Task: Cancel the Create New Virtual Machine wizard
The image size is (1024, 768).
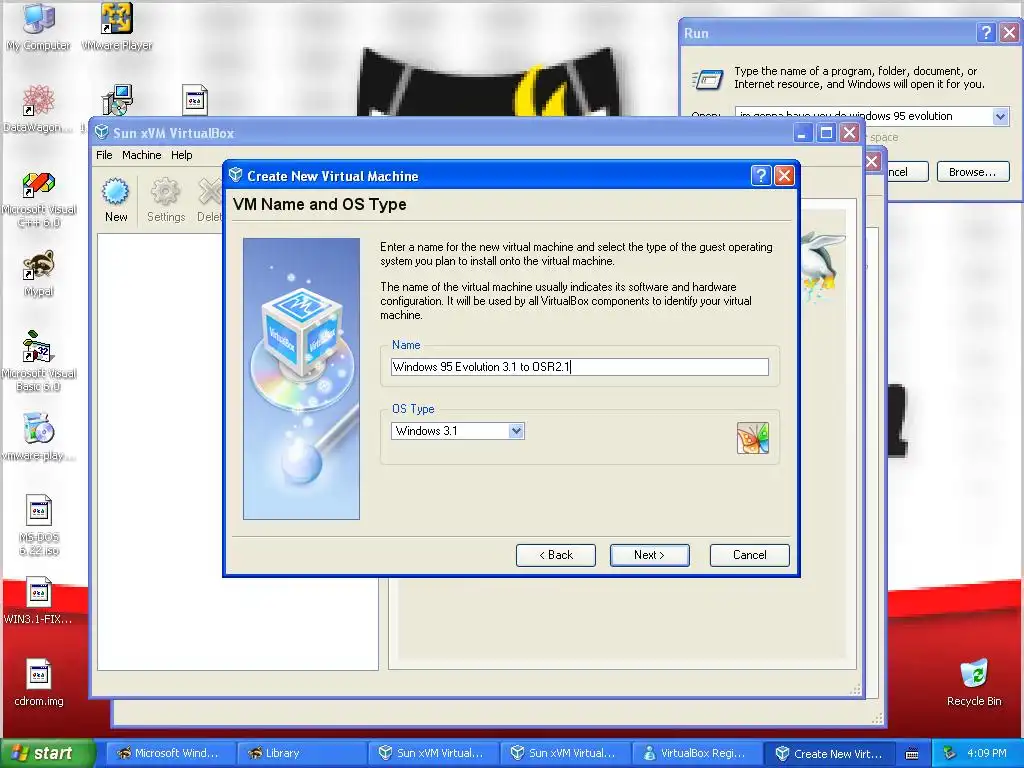Action: point(749,555)
